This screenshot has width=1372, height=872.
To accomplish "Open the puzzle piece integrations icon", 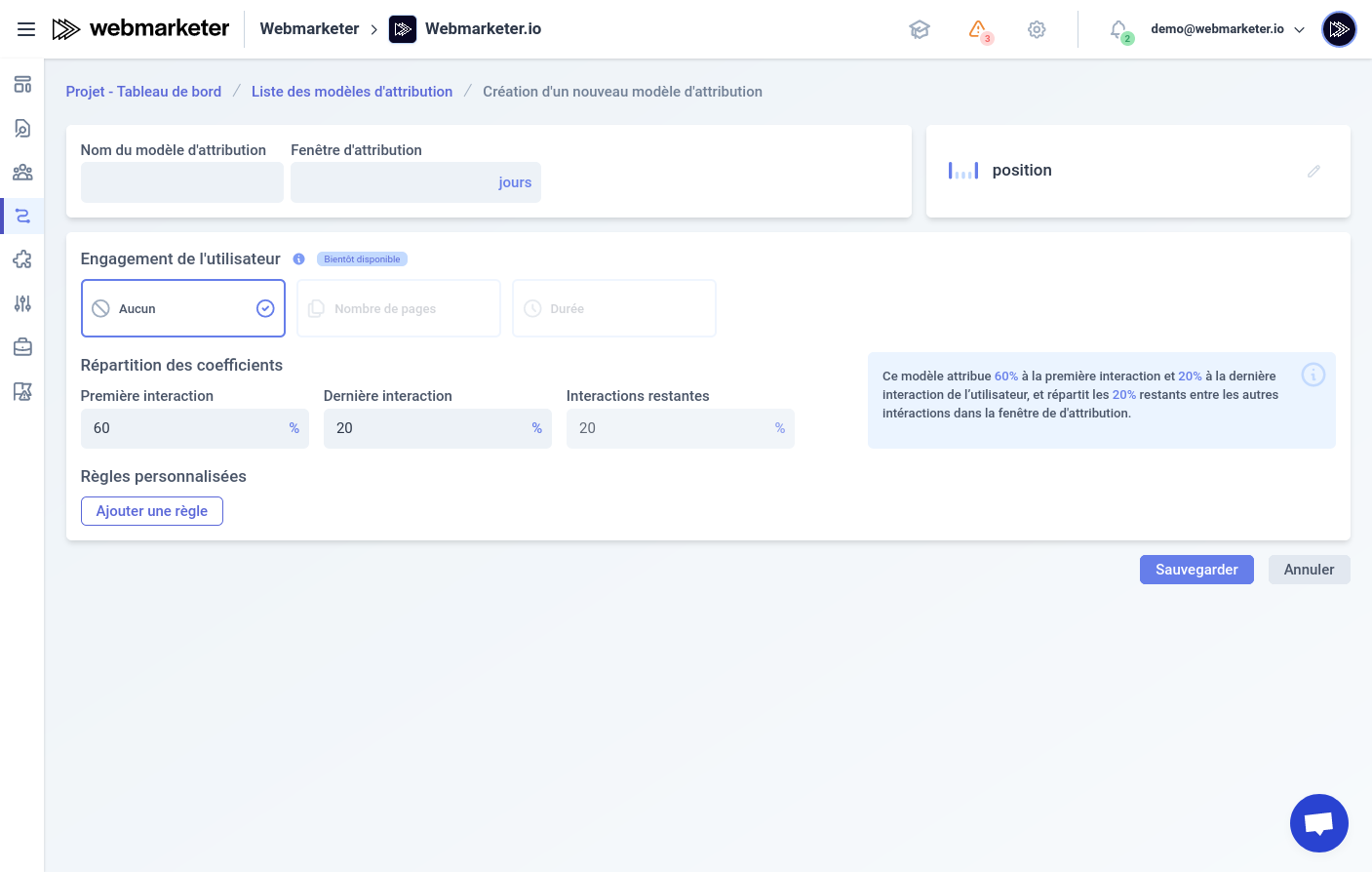I will [22, 259].
